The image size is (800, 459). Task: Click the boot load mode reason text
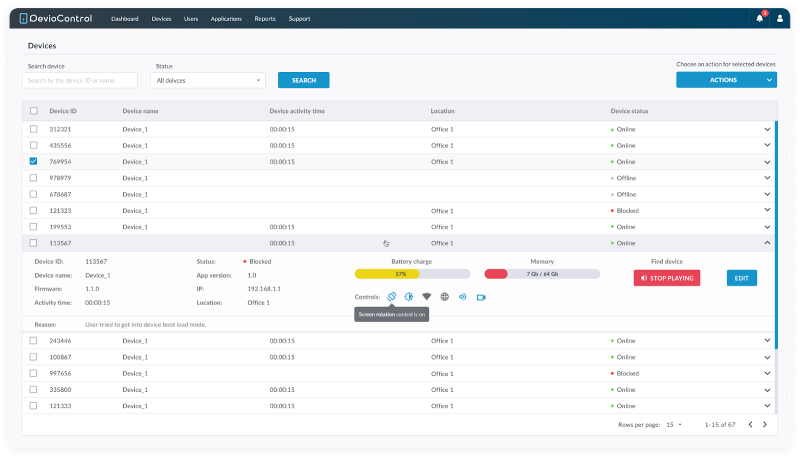[x=145, y=324]
